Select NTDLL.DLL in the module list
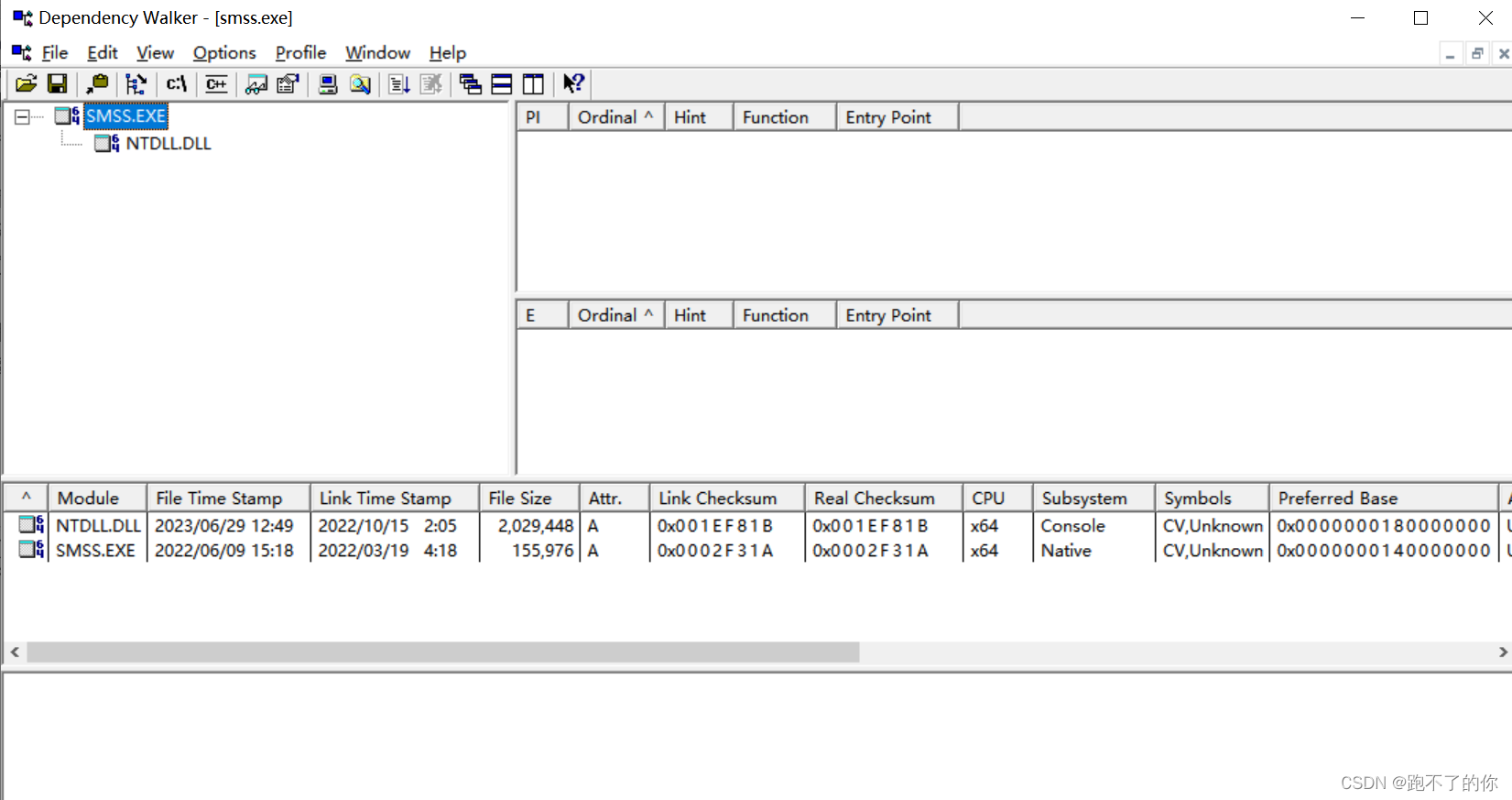The image size is (1512, 800). tap(98, 525)
